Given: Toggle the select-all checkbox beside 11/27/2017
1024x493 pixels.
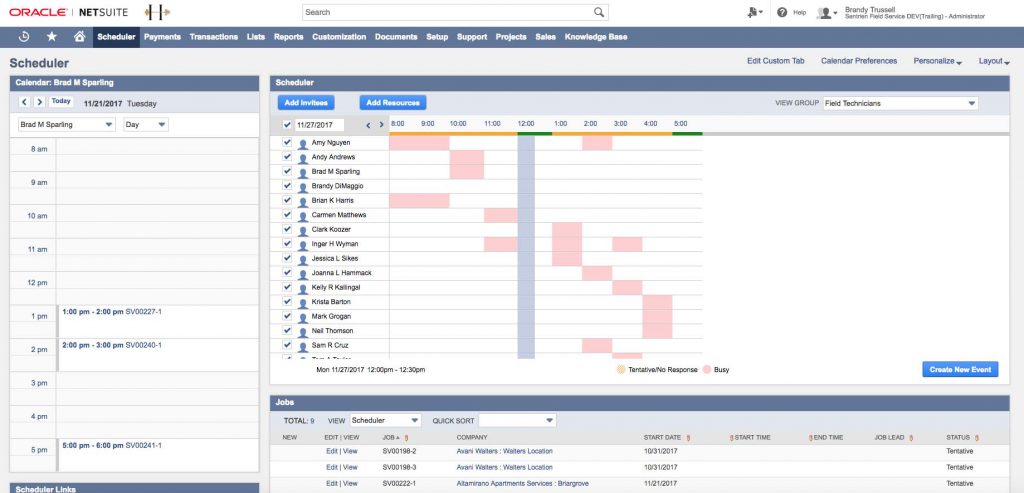Looking at the screenshot, I should pyautogui.click(x=287, y=125).
